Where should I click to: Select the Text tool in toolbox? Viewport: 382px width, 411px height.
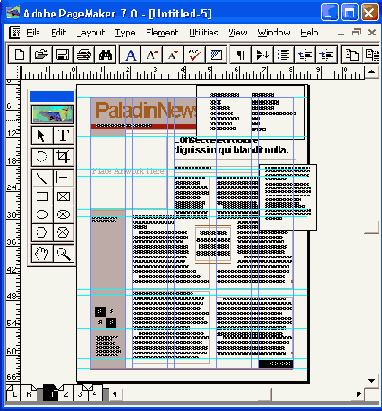pos(63,135)
